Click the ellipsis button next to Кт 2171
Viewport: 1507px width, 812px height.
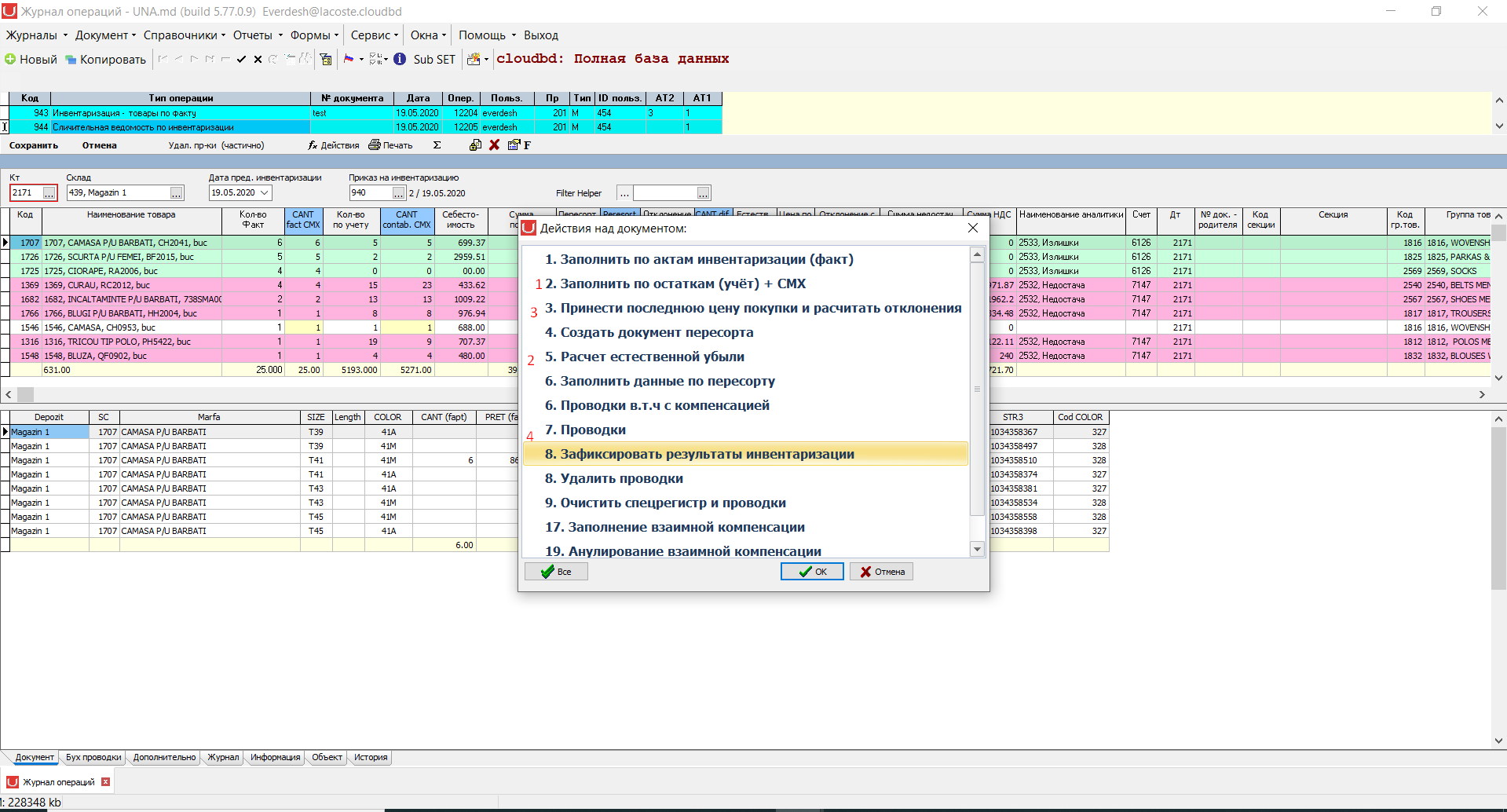tap(49, 193)
